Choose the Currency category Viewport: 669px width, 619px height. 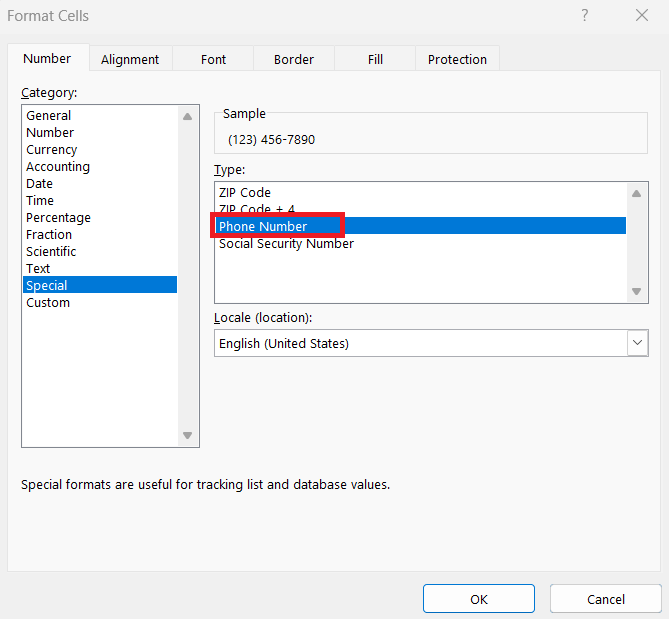(100, 149)
